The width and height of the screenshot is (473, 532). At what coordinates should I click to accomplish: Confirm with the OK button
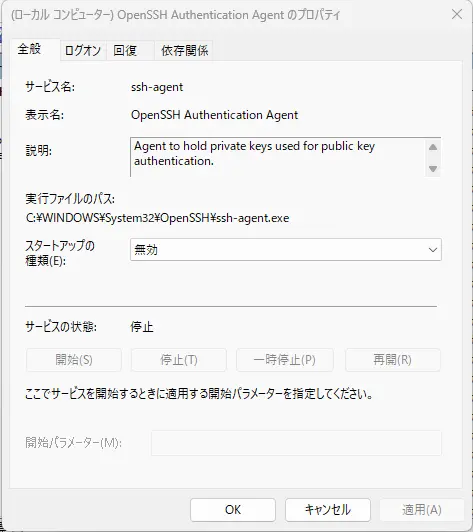(233, 510)
